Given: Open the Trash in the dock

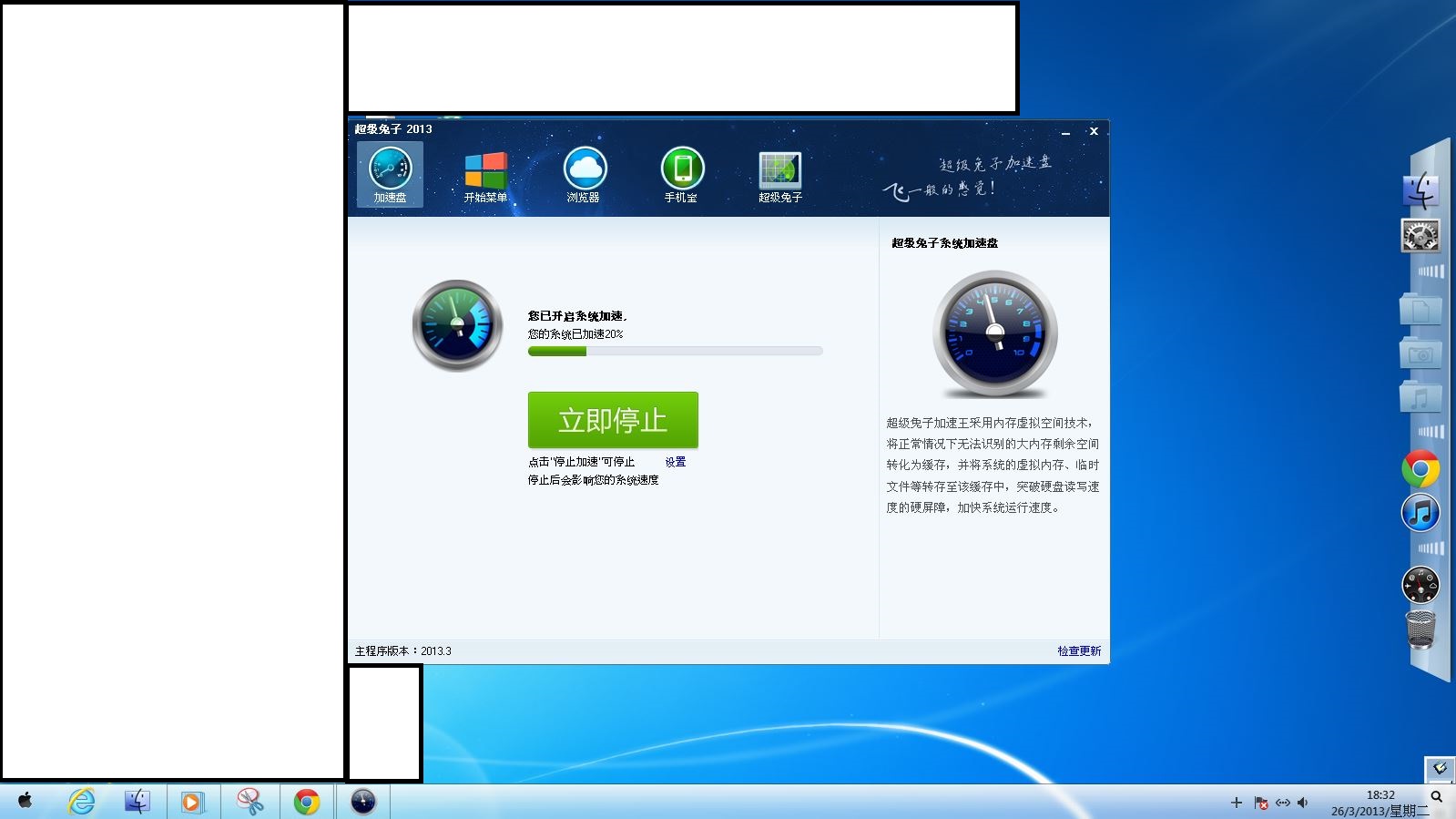Looking at the screenshot, I should (1420, 630).
